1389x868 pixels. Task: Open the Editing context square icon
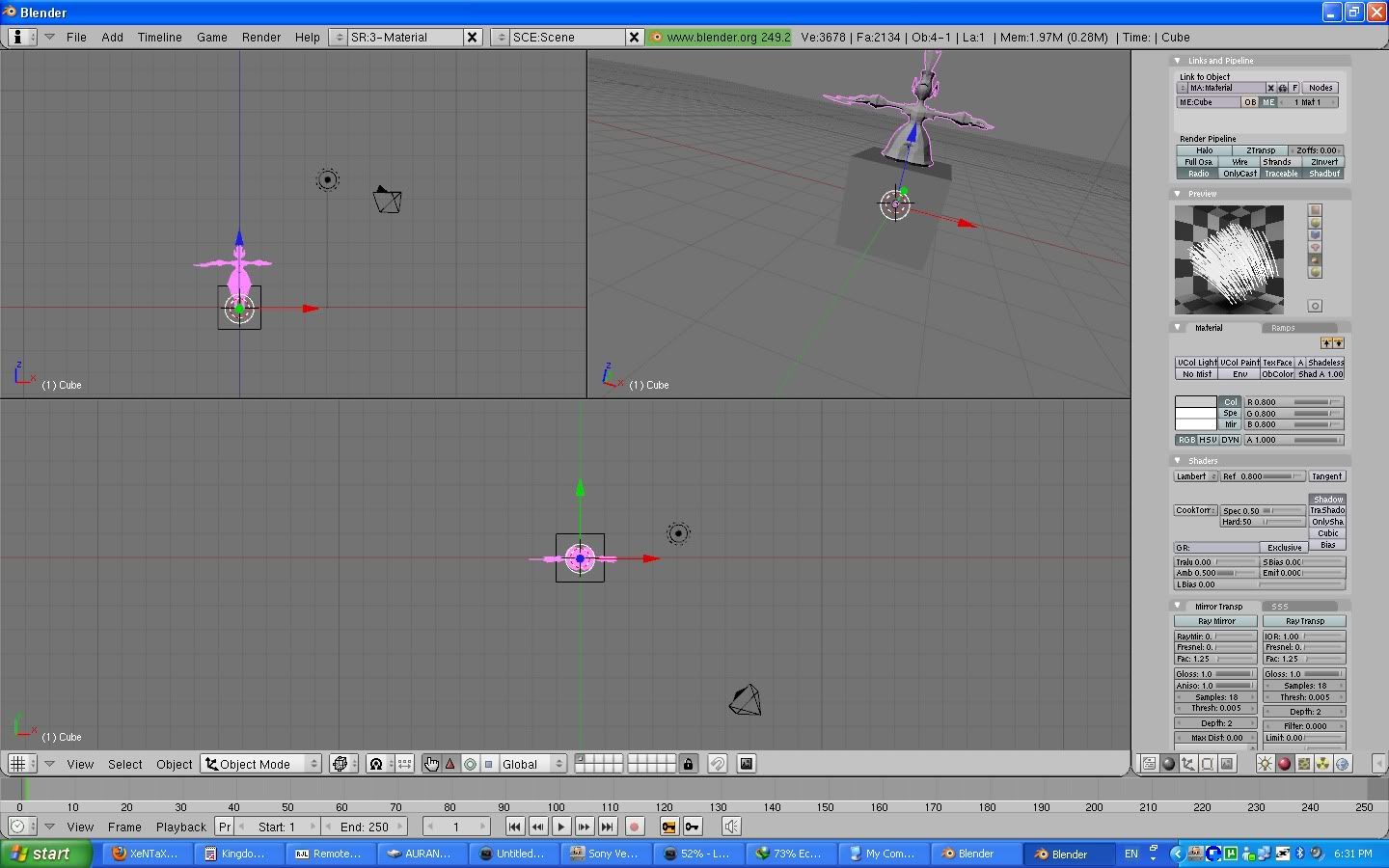pyautogui.click(x=1208, y=764)
